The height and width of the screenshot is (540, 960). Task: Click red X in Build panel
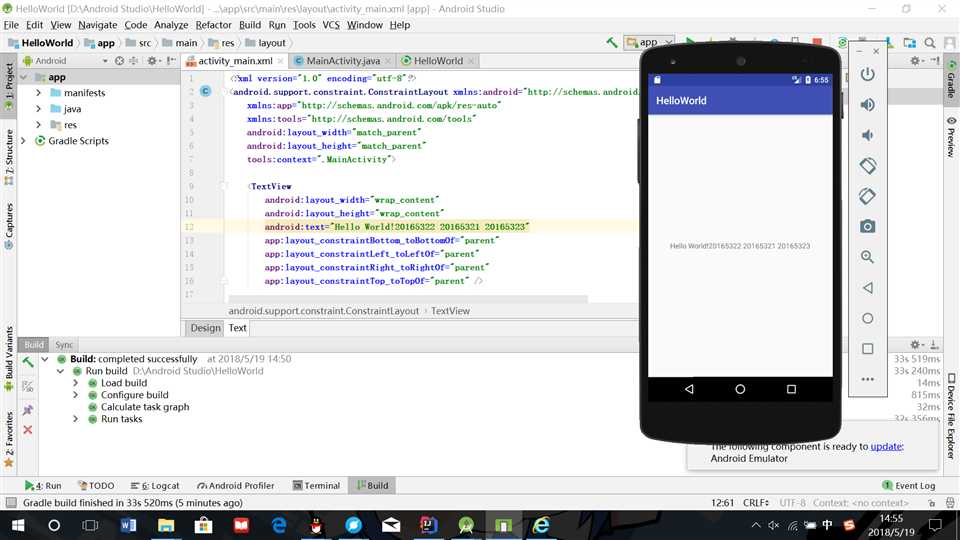coord(28,430)
